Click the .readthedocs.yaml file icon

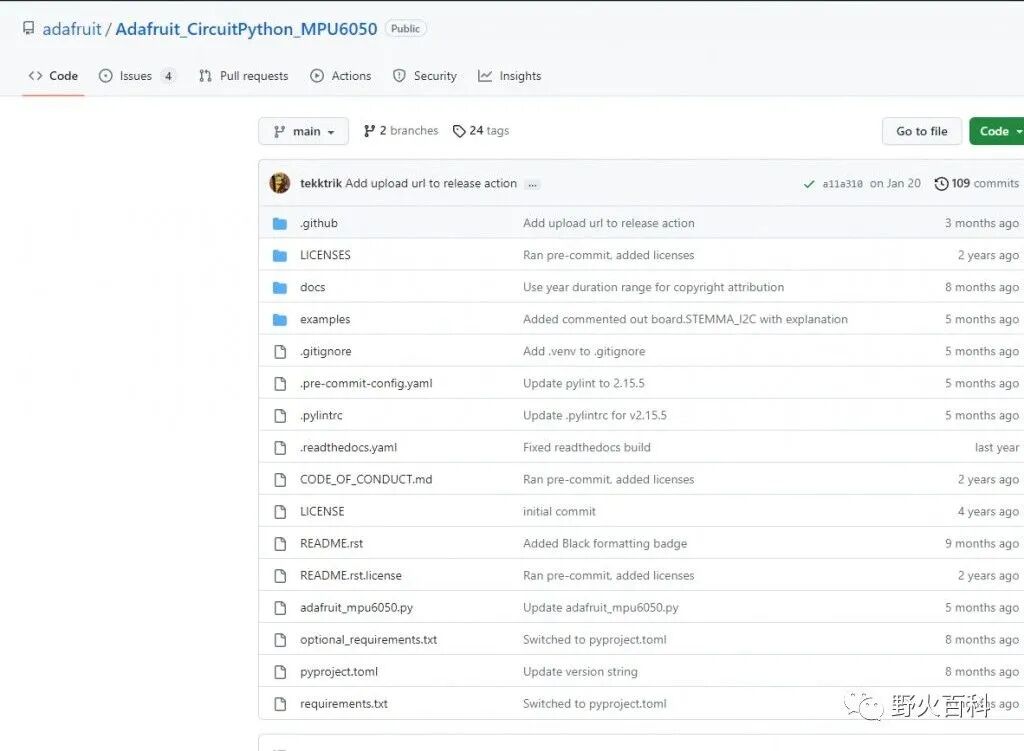(280, 447)
